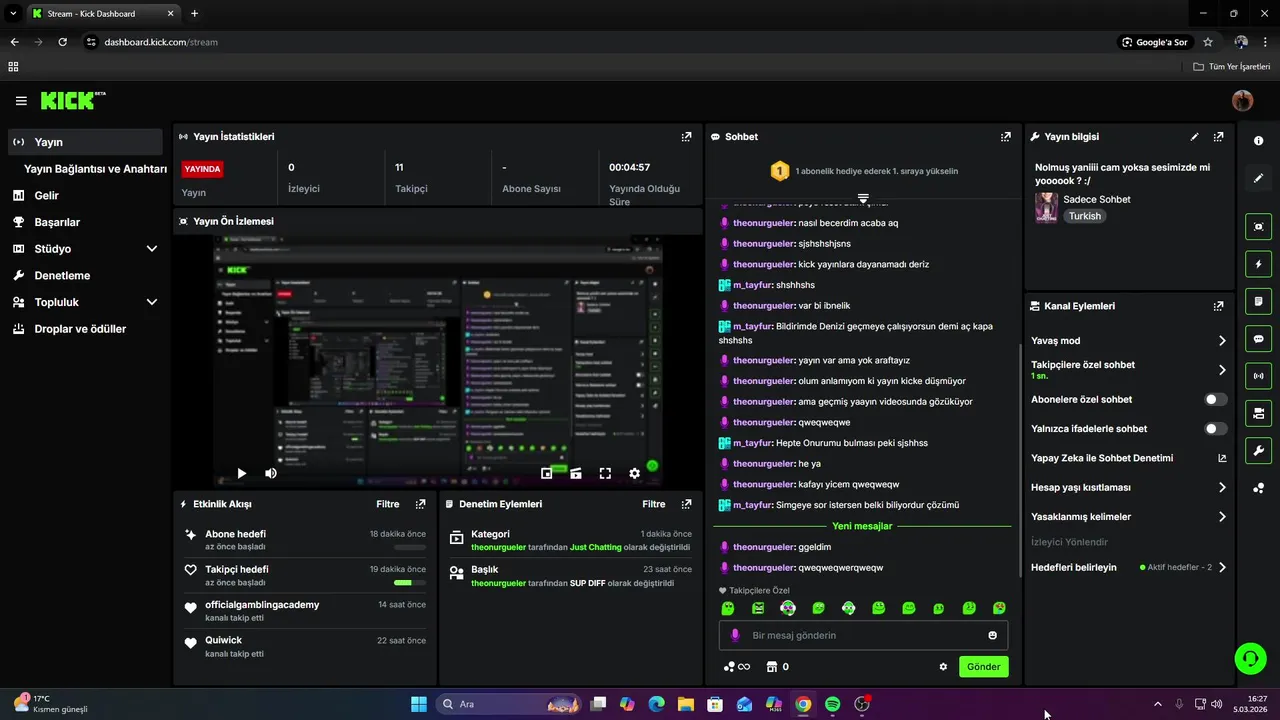Open the info icon in right sidebar
The image size is (1280, 720).
click(1258, 141)
